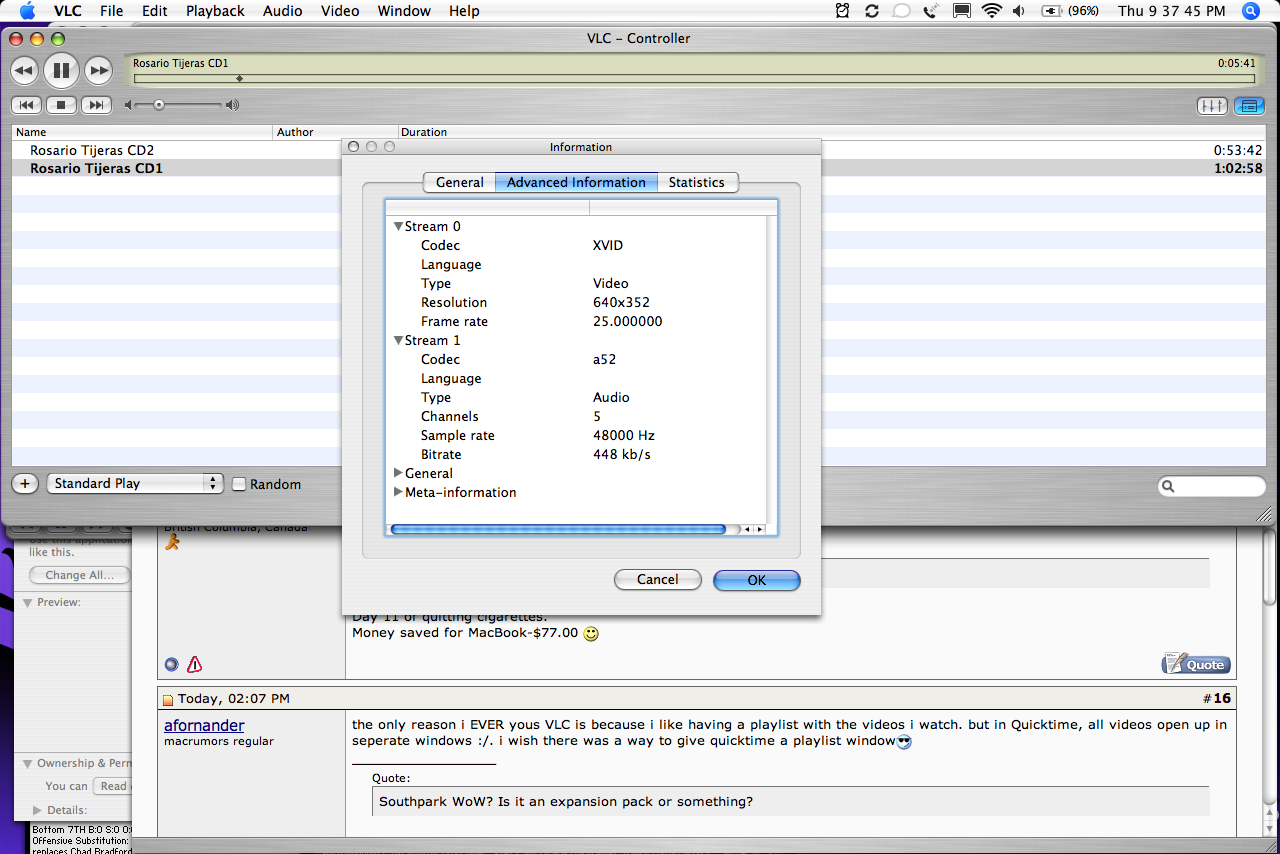This screenshot has width=1280, height=854.
Task: Click OK in the Information dialog
Action: coord(757,580)
